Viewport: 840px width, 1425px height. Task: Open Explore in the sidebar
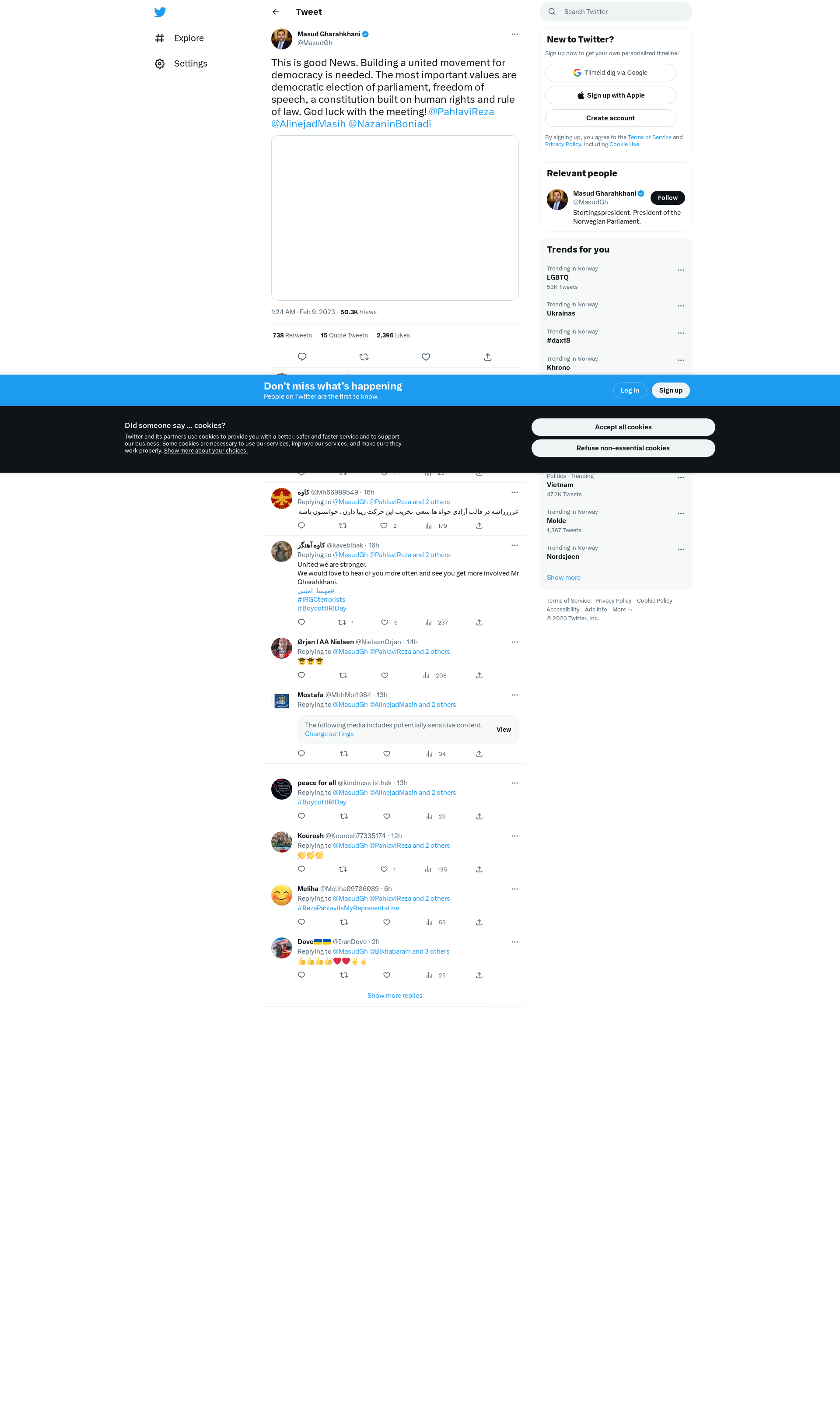[189, 38]
